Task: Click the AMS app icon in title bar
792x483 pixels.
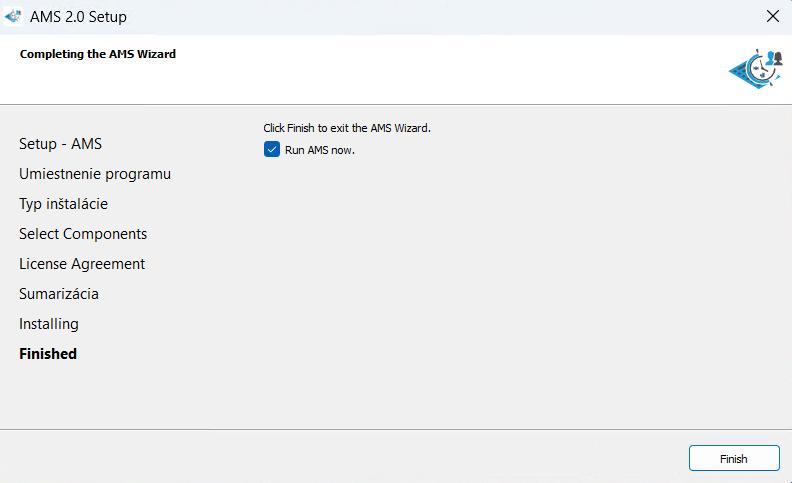Action: click(13, 16)
